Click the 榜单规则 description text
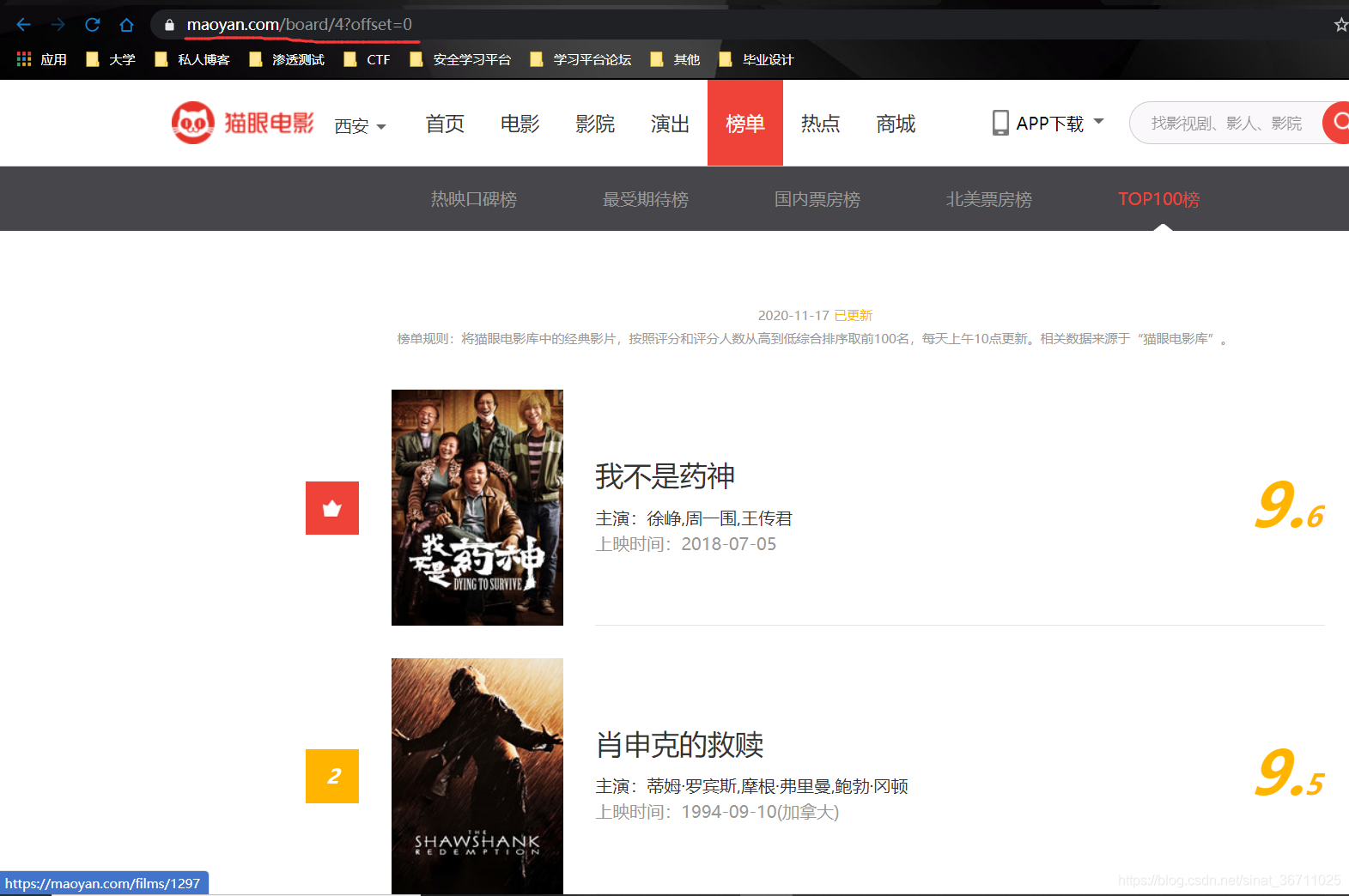Image resolution: width=1349 pixels, height=896 pixels. 812,339
